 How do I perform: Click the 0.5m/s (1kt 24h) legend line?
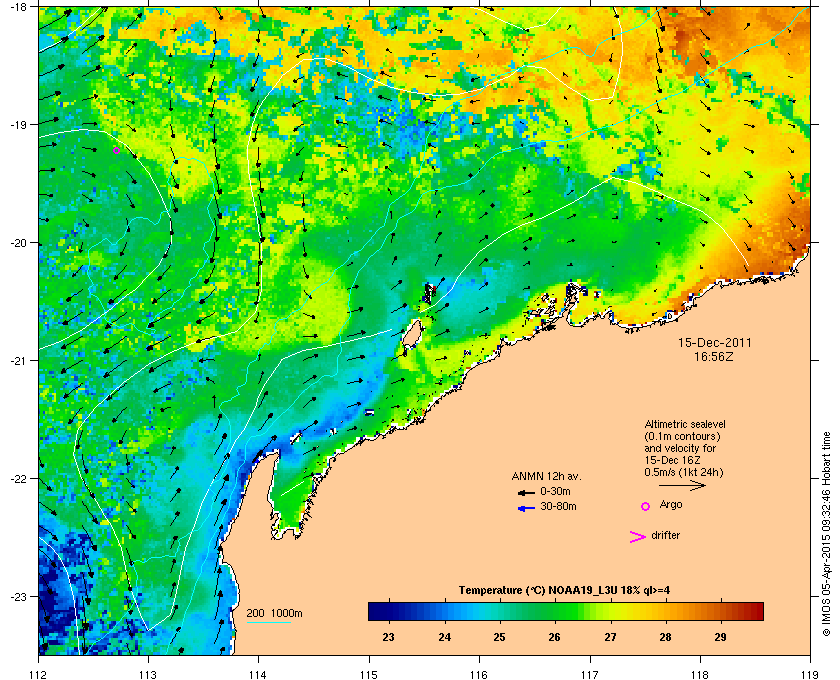click(x=684, y=473)
